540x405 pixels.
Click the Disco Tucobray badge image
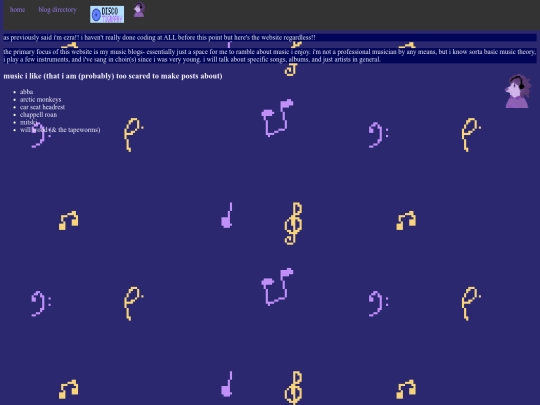click(x=107, y=14)
